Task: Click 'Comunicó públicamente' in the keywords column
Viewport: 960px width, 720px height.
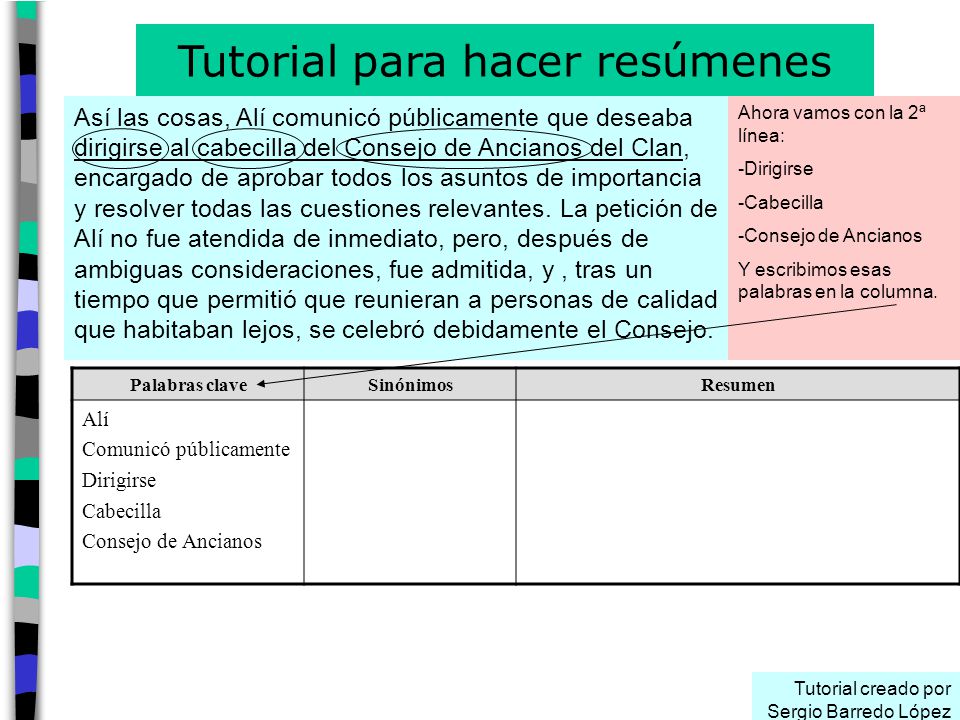Action: click(186, 450)
